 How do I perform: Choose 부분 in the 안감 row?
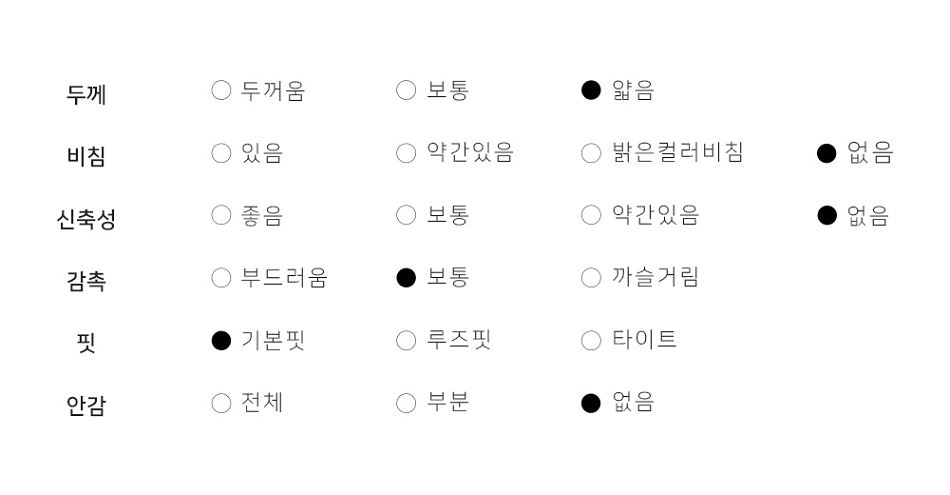coord(406,403)
